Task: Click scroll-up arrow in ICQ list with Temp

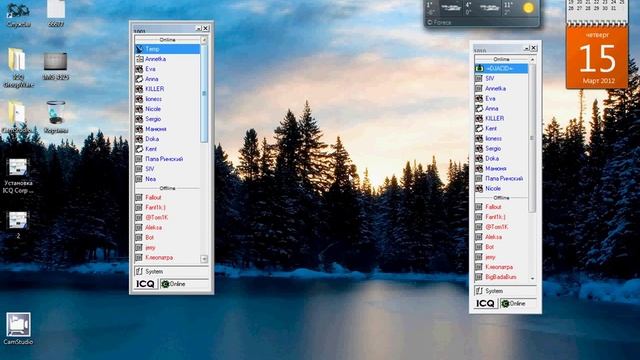Action: (204, 40)
